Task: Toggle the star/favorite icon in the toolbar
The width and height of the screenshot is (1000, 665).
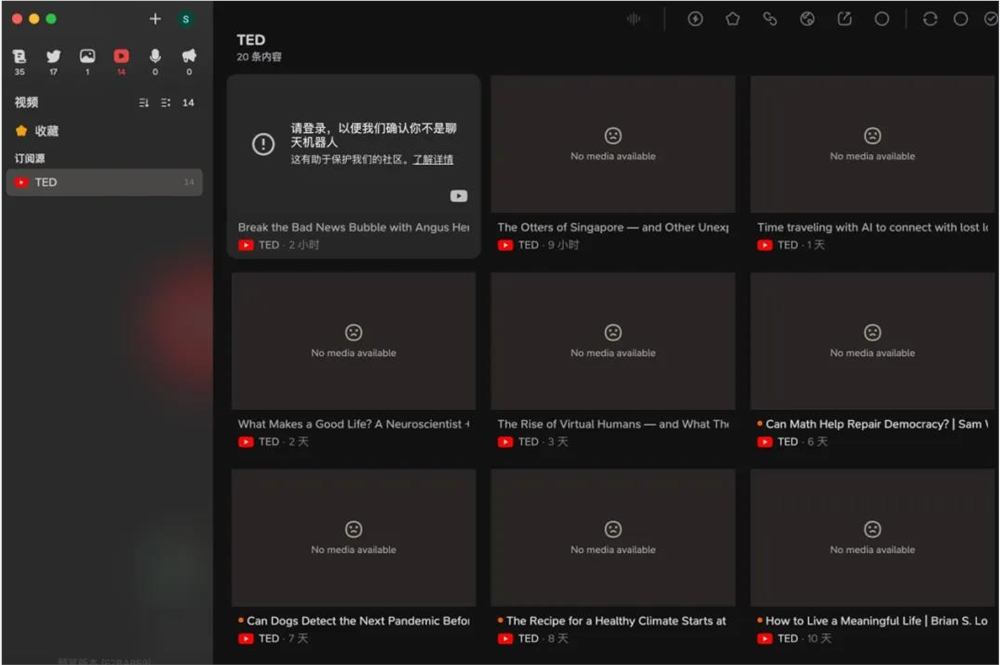Action: (732, 18)
